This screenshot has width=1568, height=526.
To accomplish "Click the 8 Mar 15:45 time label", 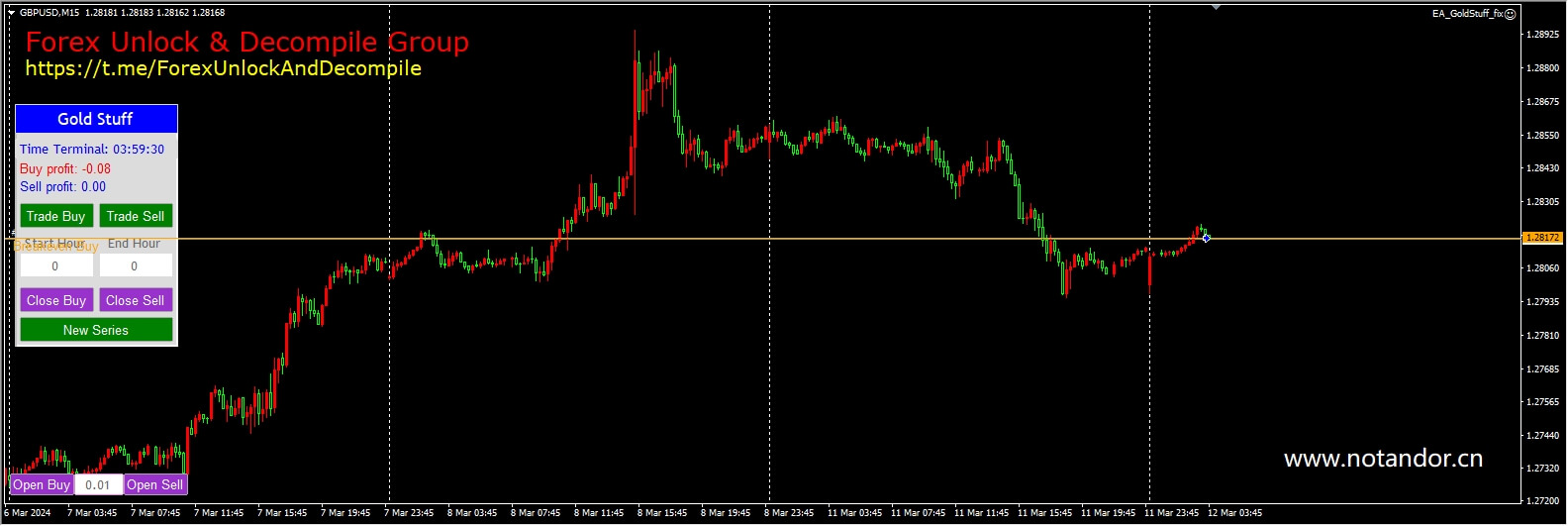I will (x=662, y=513).
